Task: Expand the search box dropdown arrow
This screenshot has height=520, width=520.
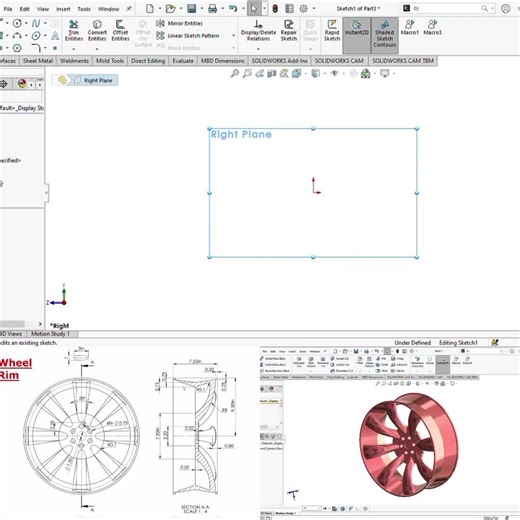Action: (x=492, y=9)
